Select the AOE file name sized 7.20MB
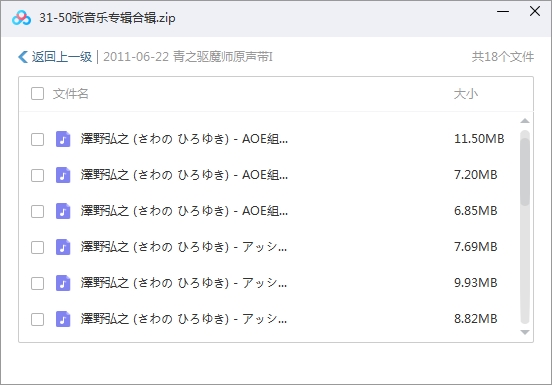Image resolution: width=552 pixels, height=385 pixels. pos(184,175)
